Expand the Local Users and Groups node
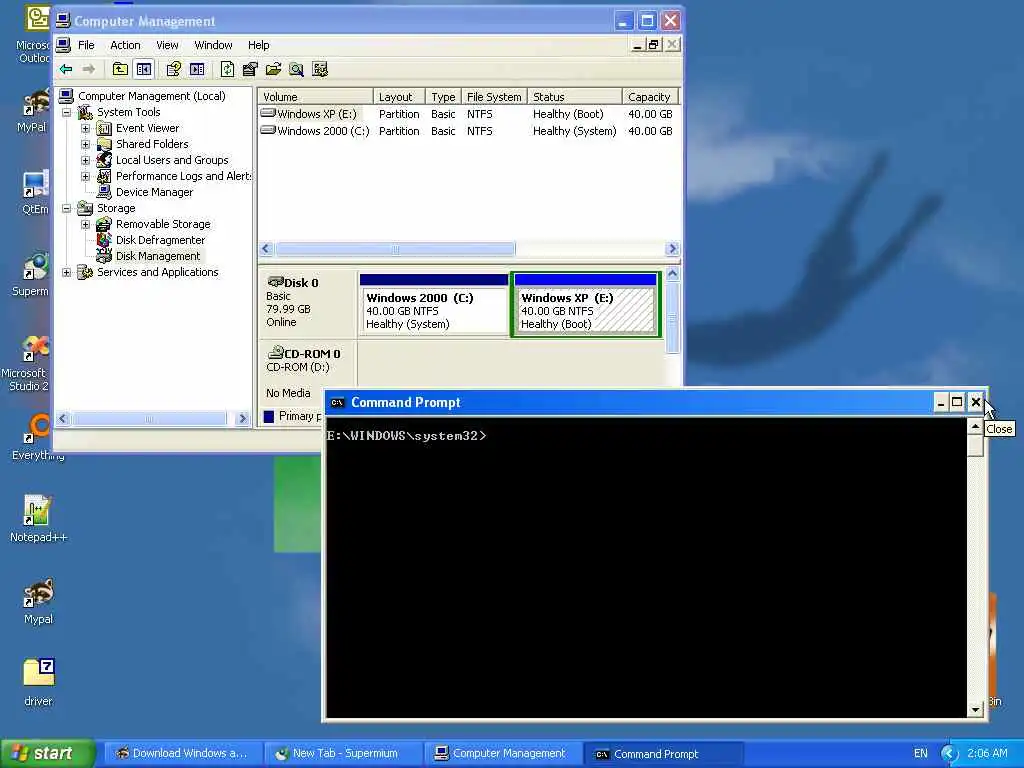 click(86, 161)
